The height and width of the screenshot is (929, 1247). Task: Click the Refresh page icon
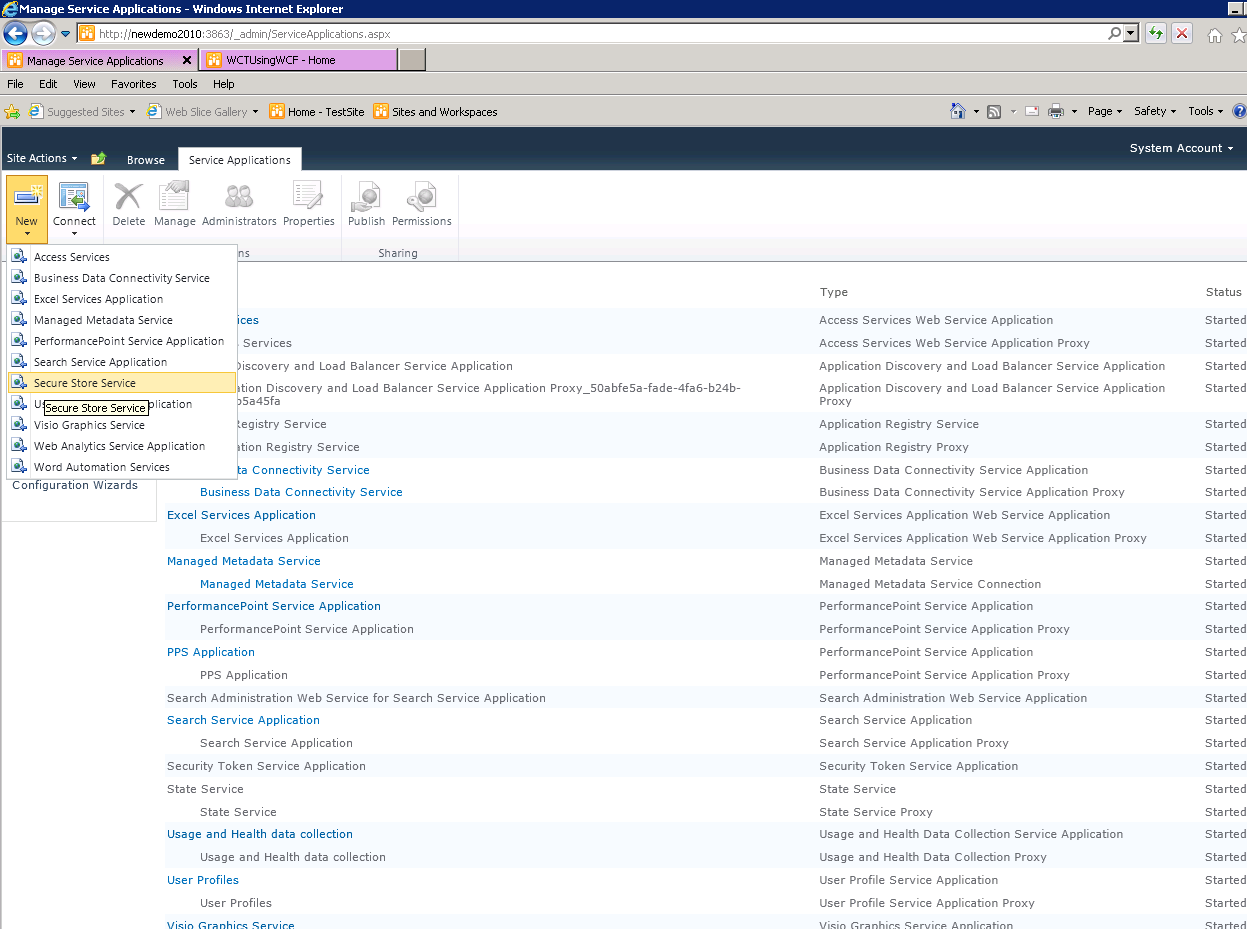[x=1156, y=33]
